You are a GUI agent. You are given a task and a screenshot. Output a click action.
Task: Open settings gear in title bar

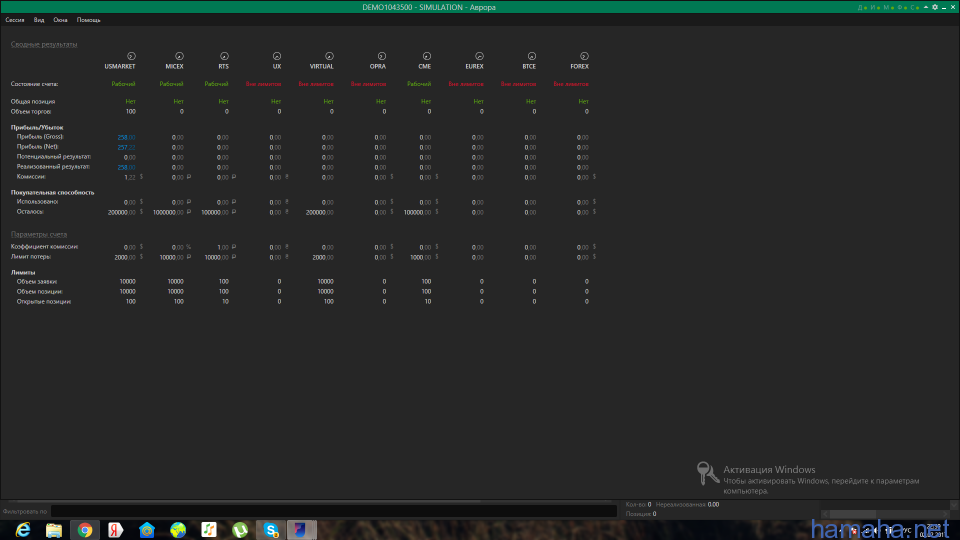point(935,7)
